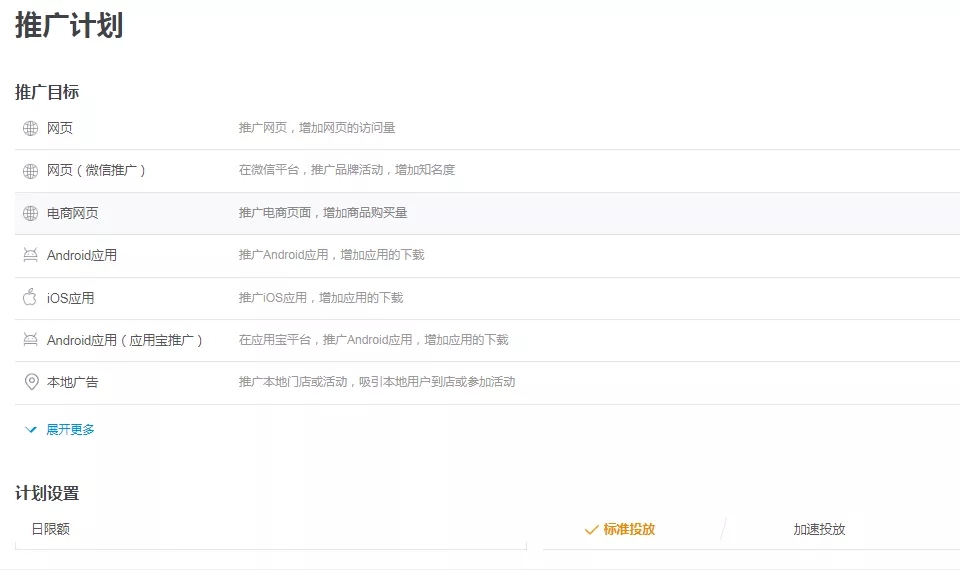This screenshot has height=570, width=960.
Task: Click the Android icon beside Android应用（应用宝推广）
Action: (x=31, y=339)
